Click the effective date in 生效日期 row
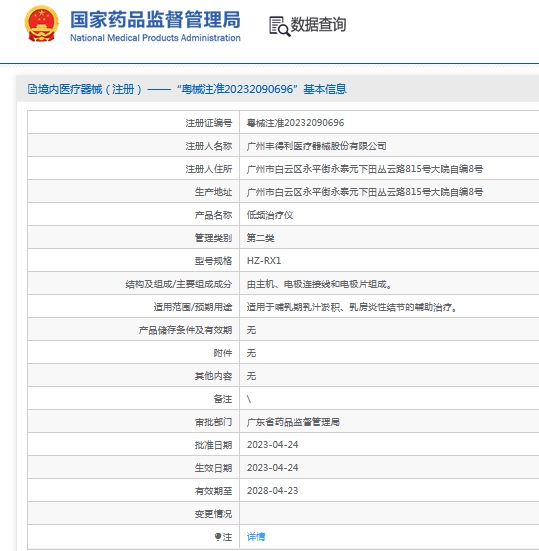This screenshot has width=539, height=551. tap(272, 468)
